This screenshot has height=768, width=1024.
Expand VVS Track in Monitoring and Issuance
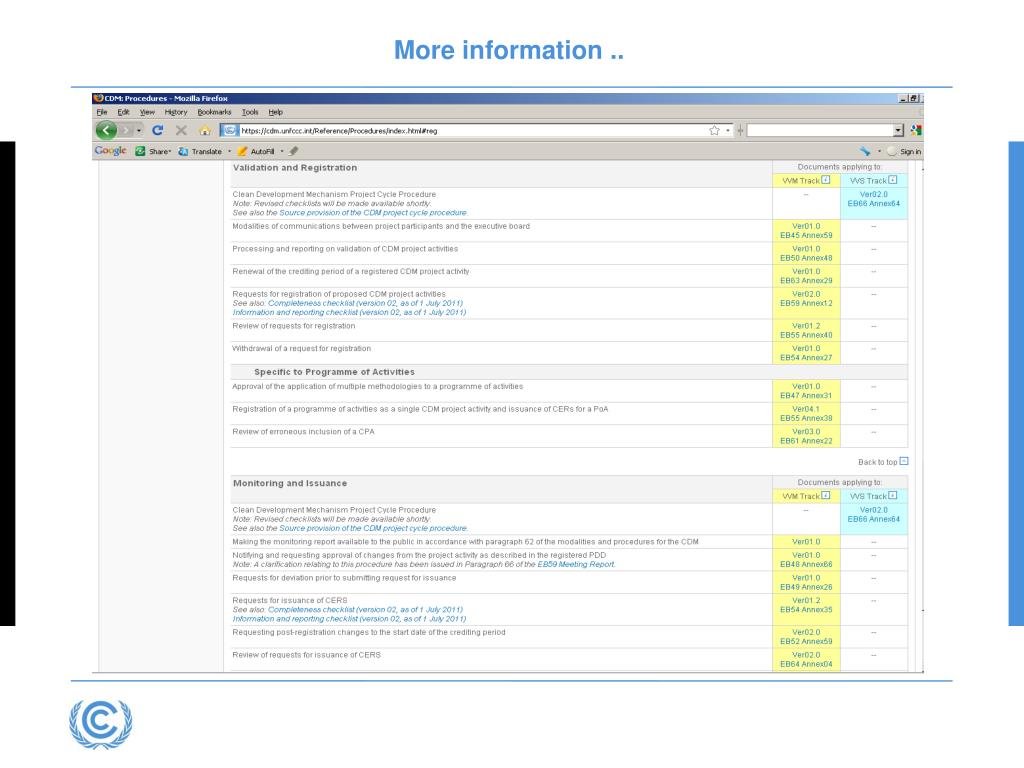pyautogui.click(x=893, y=496)
